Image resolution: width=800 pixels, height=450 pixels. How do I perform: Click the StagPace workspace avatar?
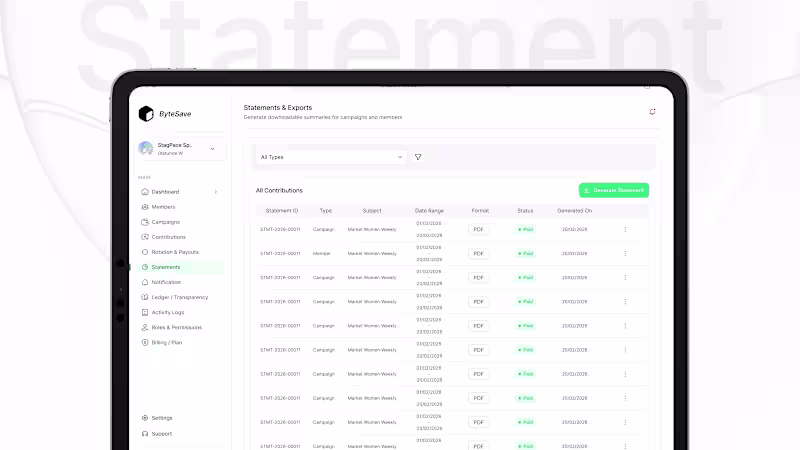(145, 148)
